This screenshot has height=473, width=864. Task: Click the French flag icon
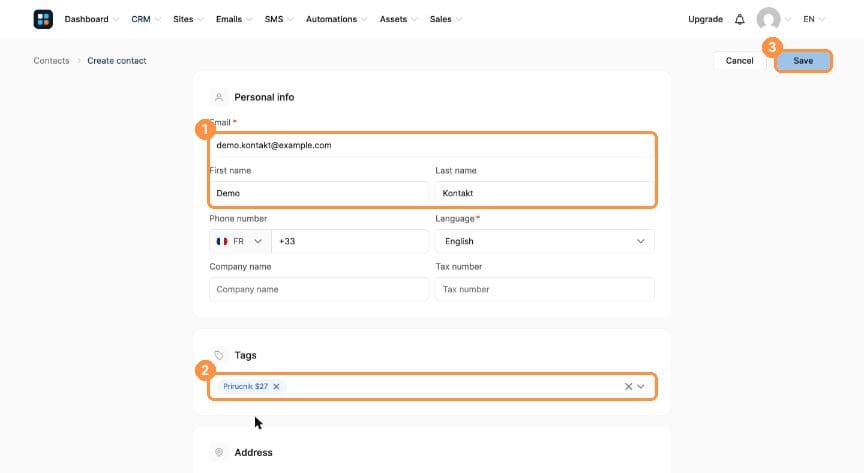point(222,241)
